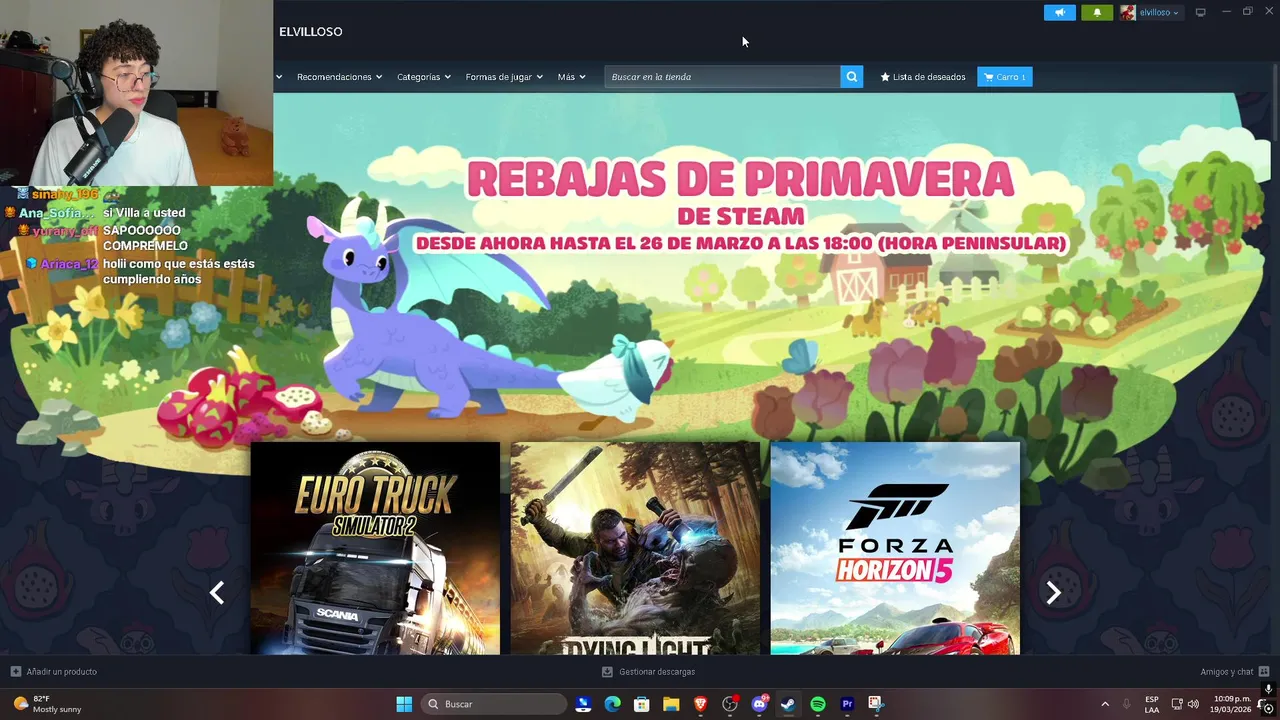Open Adobe Premiere Pro from the taskbar
Screen dimensions: 1280x720
point(847,704)
